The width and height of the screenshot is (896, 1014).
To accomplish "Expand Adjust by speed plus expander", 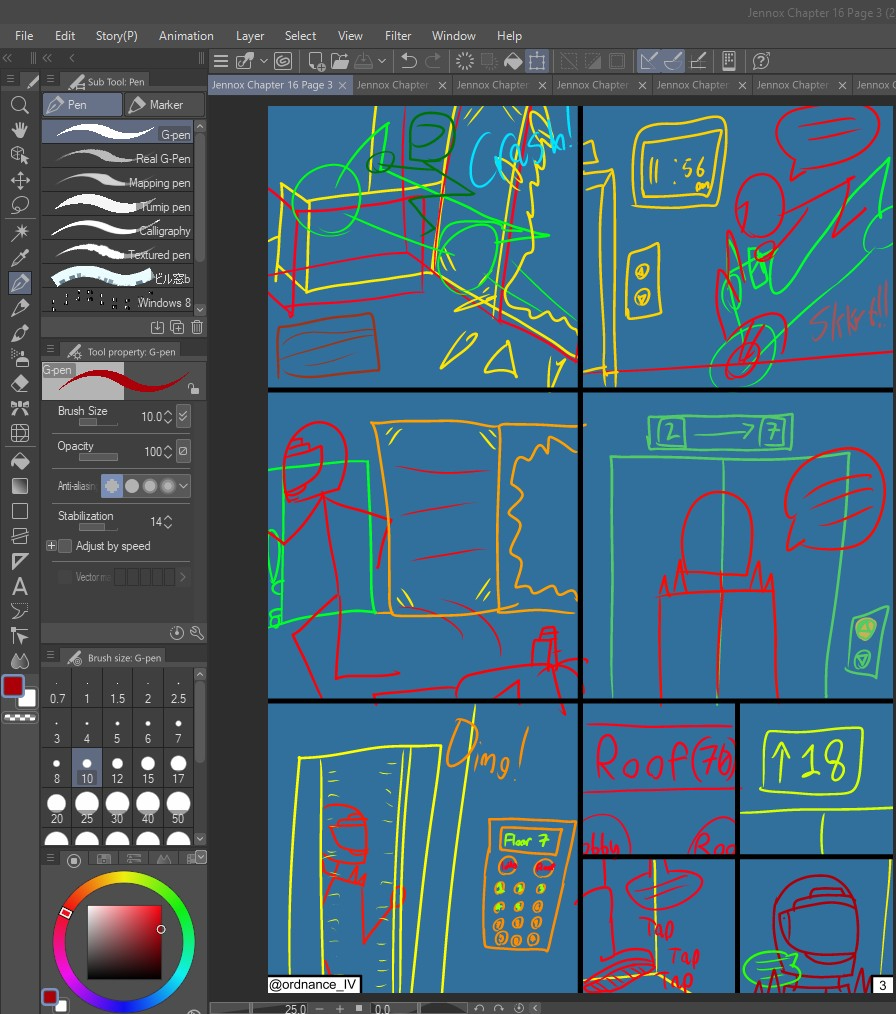I will point(51,546).
